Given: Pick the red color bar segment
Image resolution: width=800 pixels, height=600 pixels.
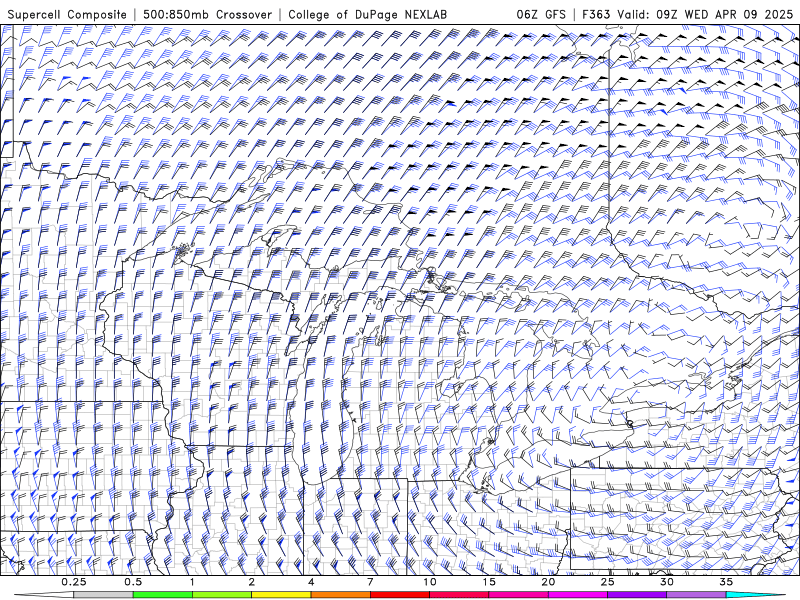Looking at the screenshot, I should [x=399, y=595].
